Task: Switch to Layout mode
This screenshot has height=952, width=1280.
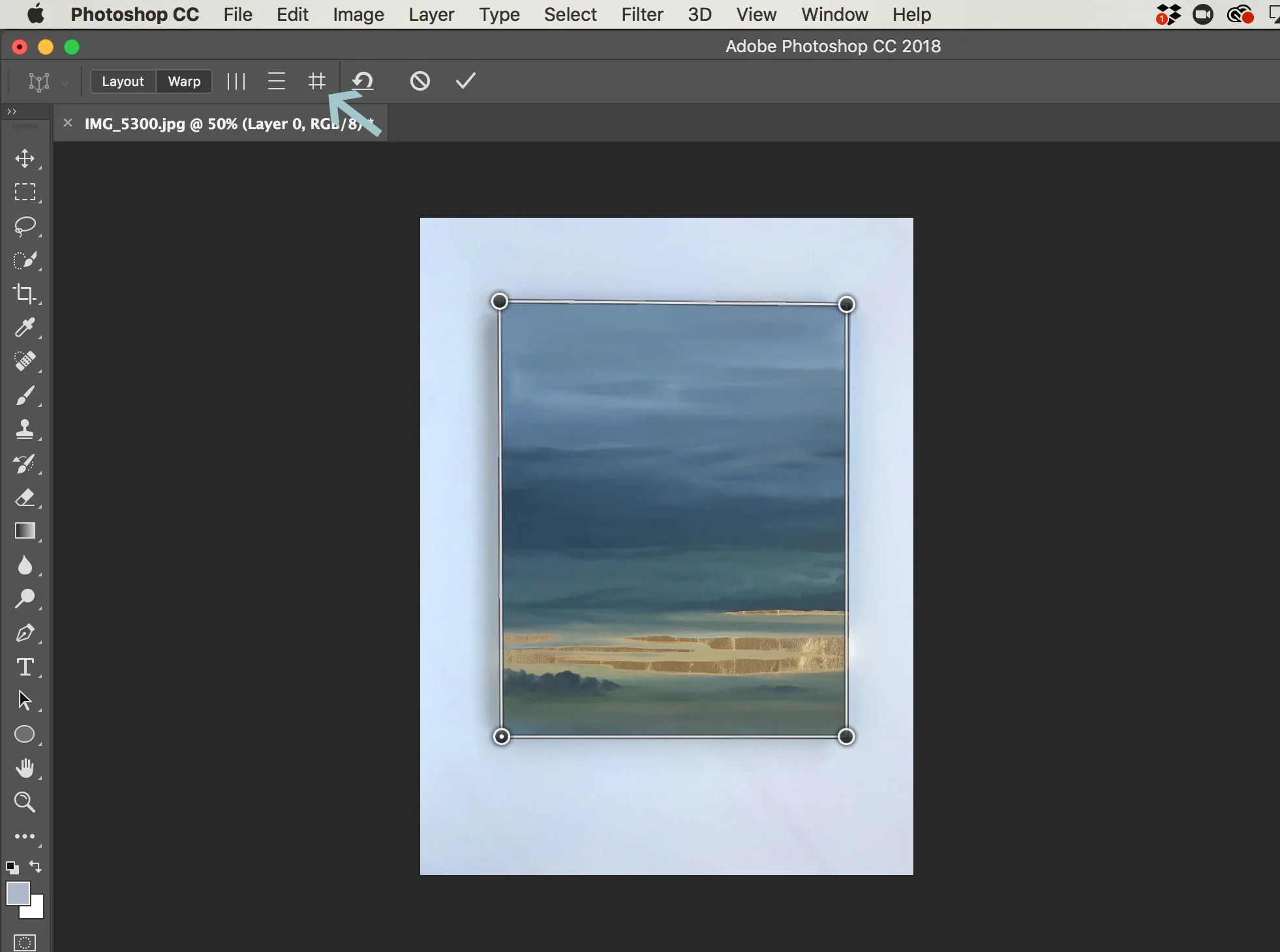Action: pyautogui.click(x=123, y=82)
